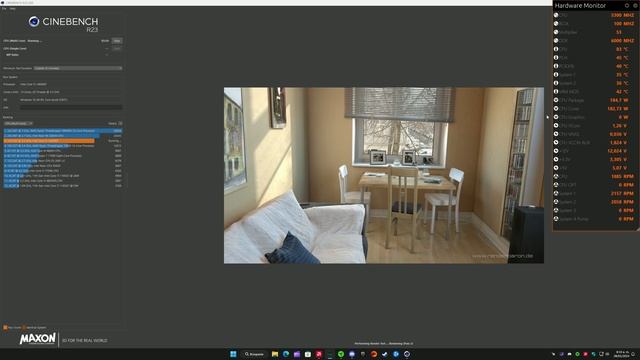Screen dimensions: 640x360
Task: Open the Help menu in Cinebench
Action: pyautogui.click(x=13, y=9)
